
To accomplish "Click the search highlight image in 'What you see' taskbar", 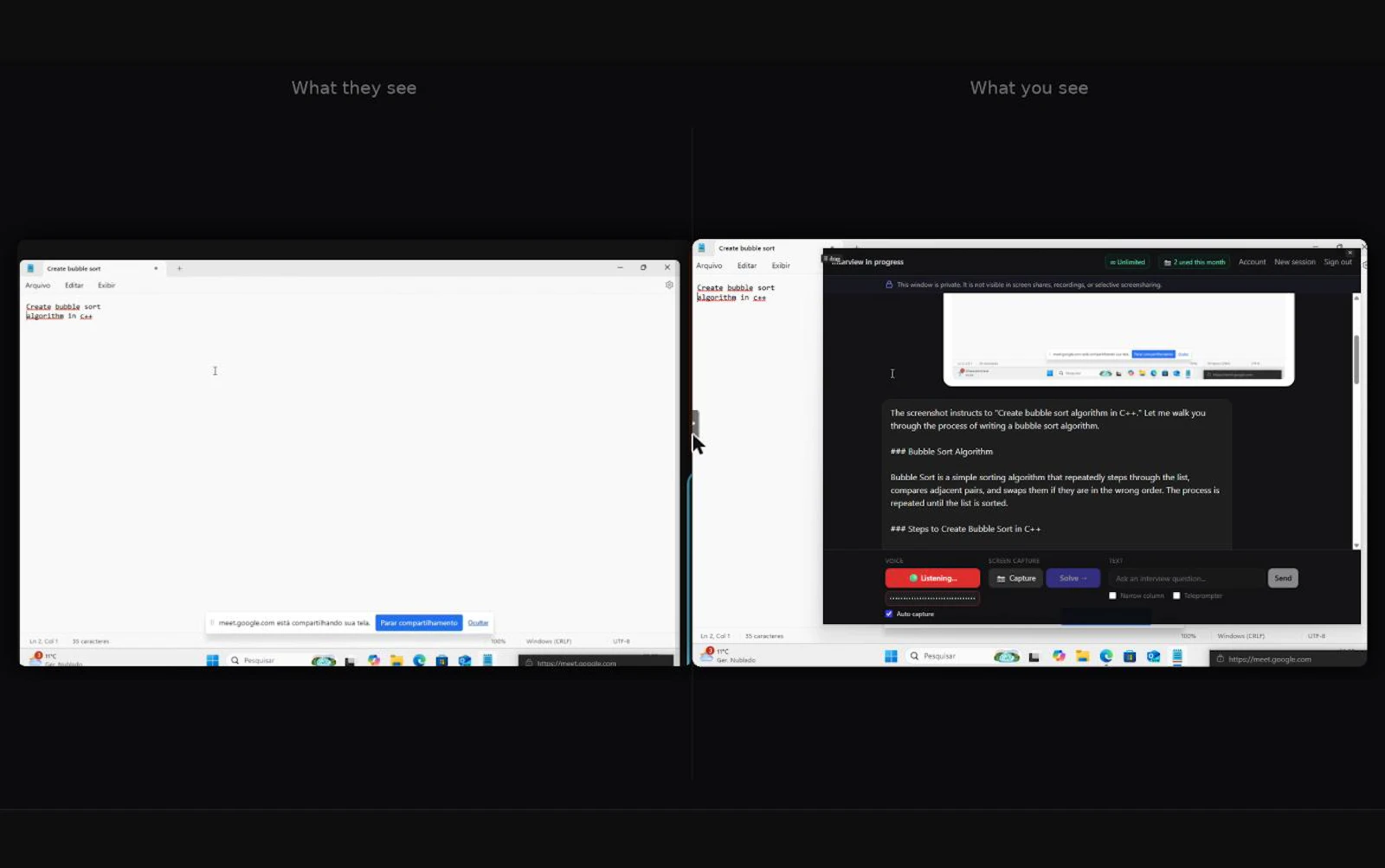I will pyautogui.click(x=1007, y=657).
